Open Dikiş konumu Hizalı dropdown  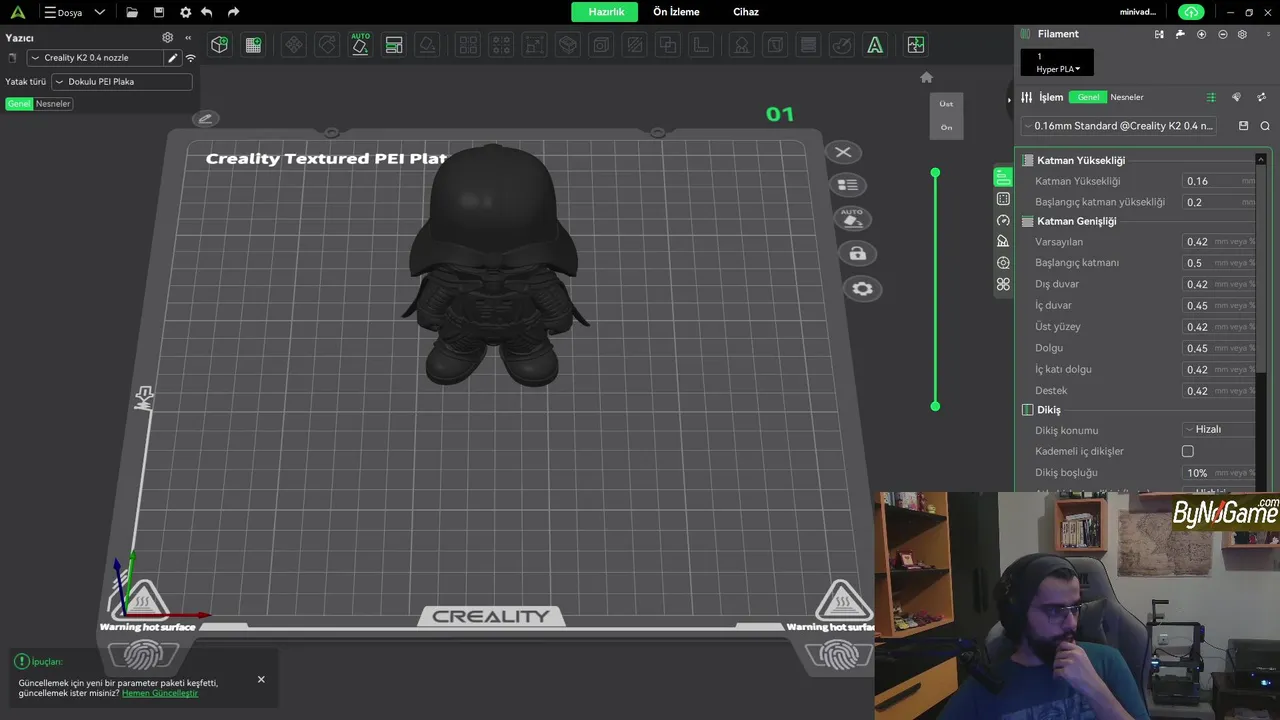[x=1219, y=429]
